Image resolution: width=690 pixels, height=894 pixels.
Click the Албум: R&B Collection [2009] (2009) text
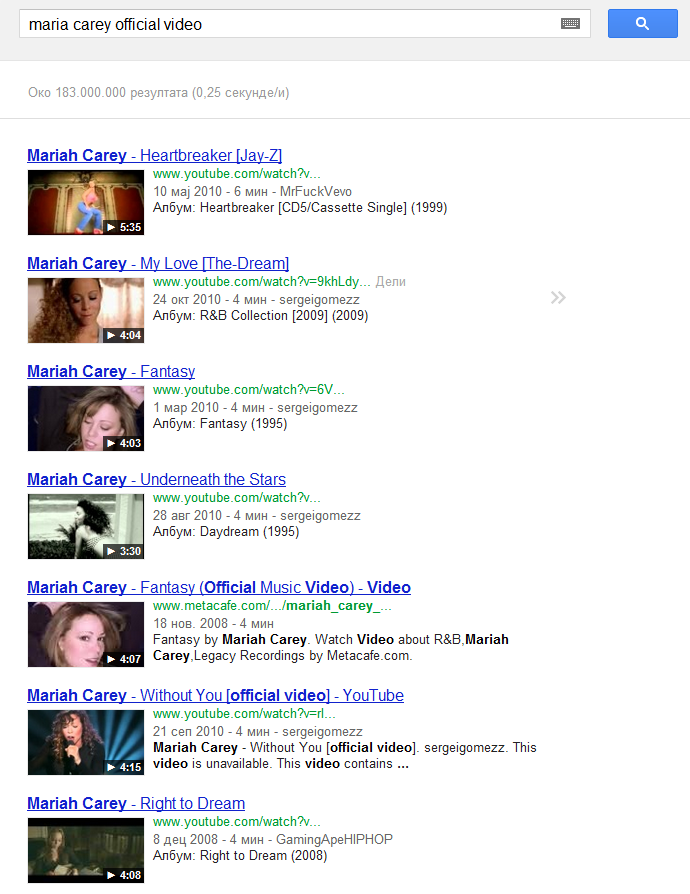pos(261,315)
